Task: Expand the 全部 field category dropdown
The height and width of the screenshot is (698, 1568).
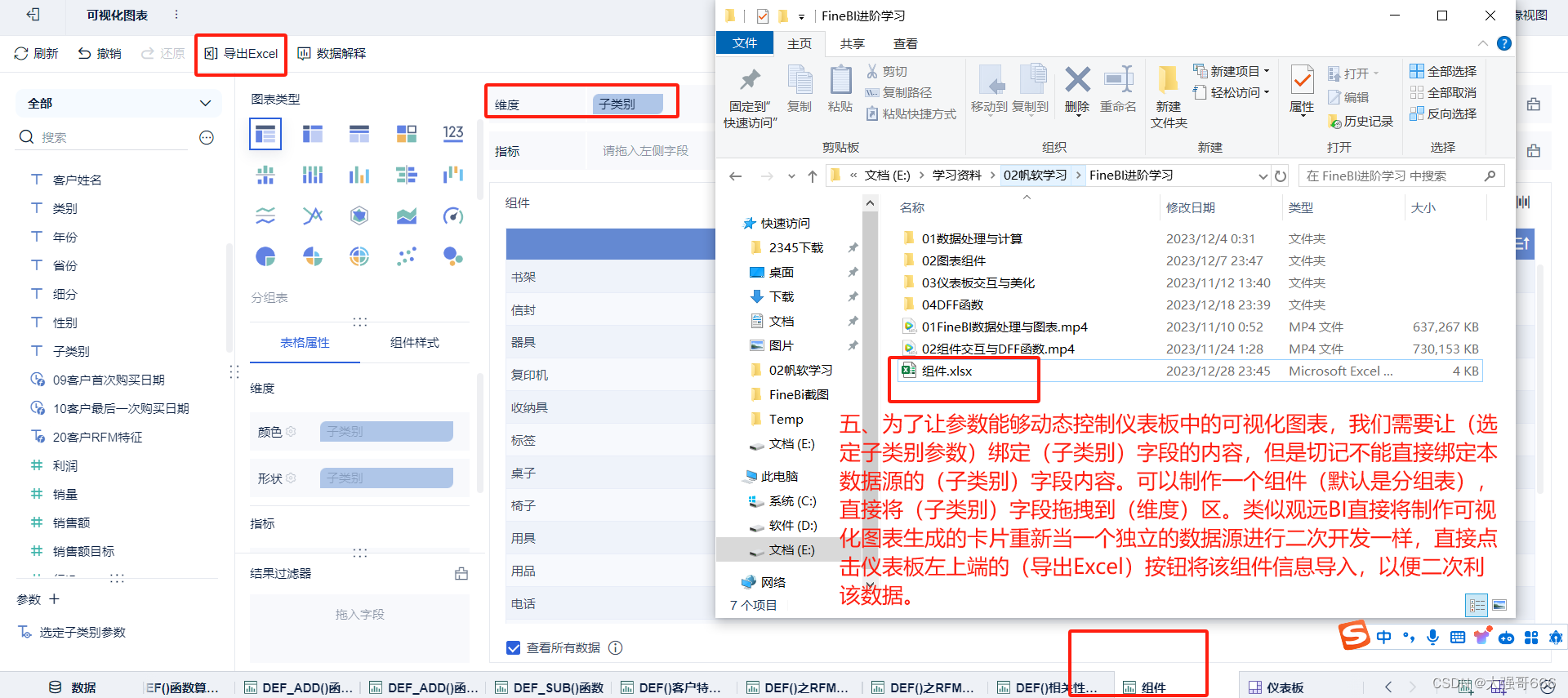Action: click(118, 103)
